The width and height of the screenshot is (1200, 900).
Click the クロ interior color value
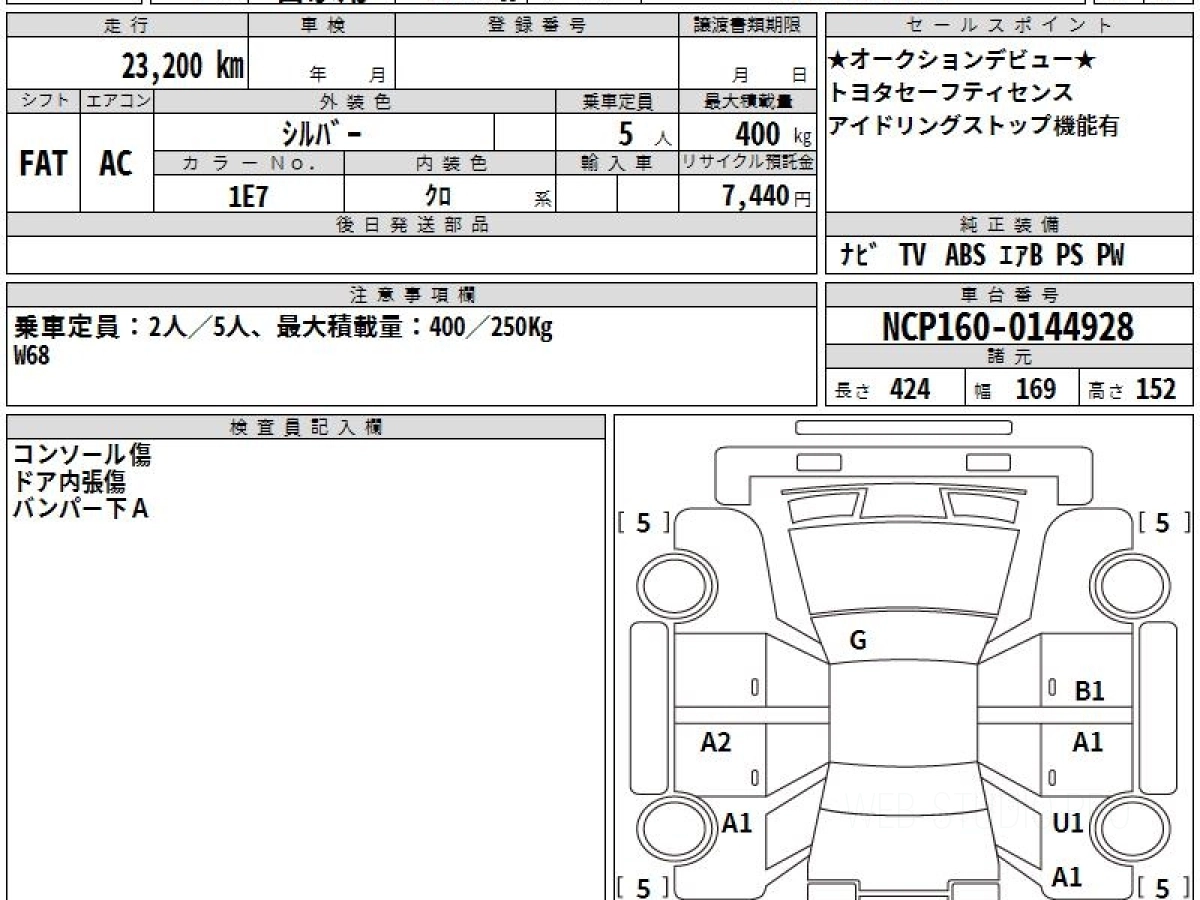coord(438,196)
